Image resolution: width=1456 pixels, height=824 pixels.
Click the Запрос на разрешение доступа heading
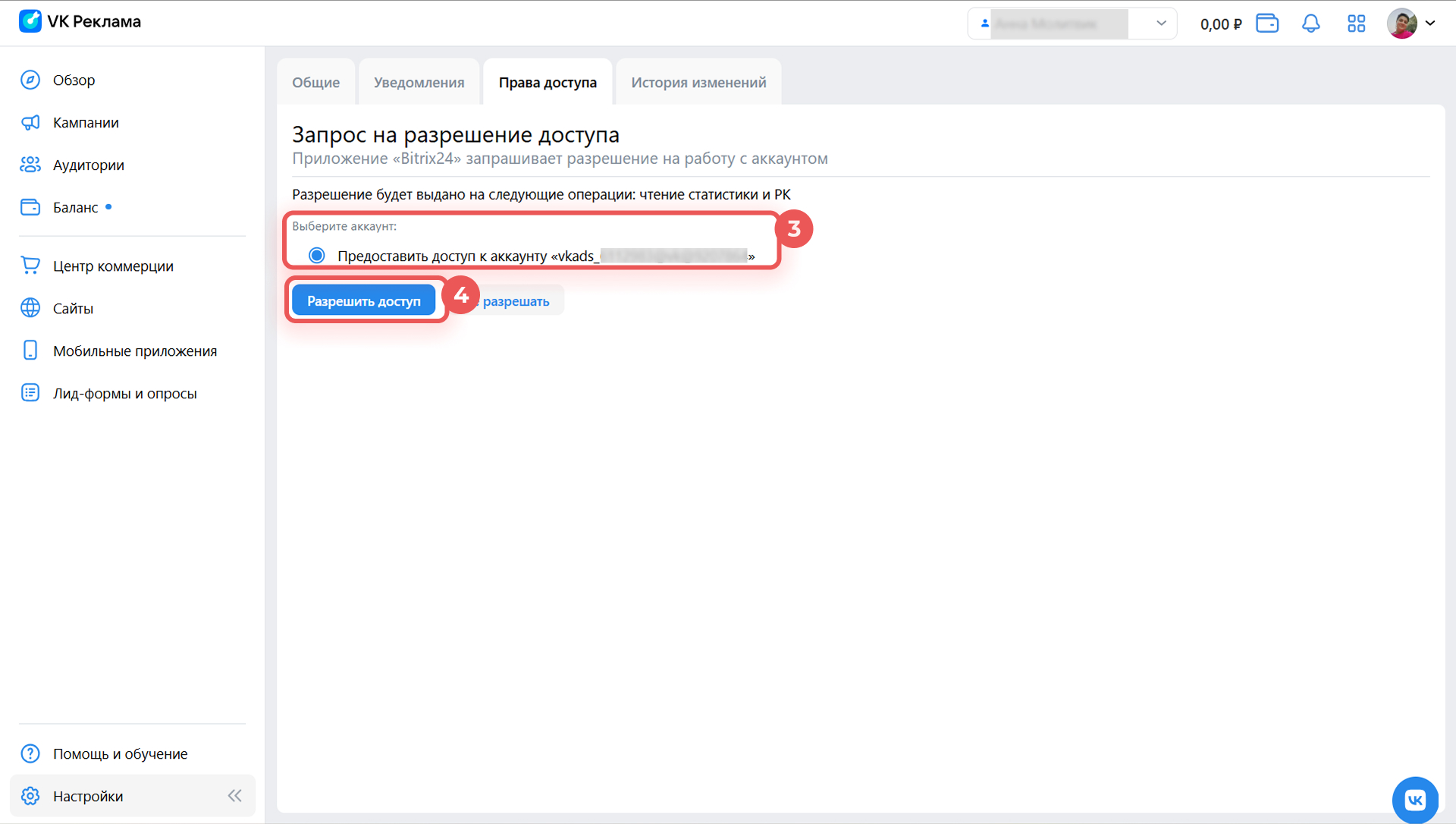coord(456,134)
